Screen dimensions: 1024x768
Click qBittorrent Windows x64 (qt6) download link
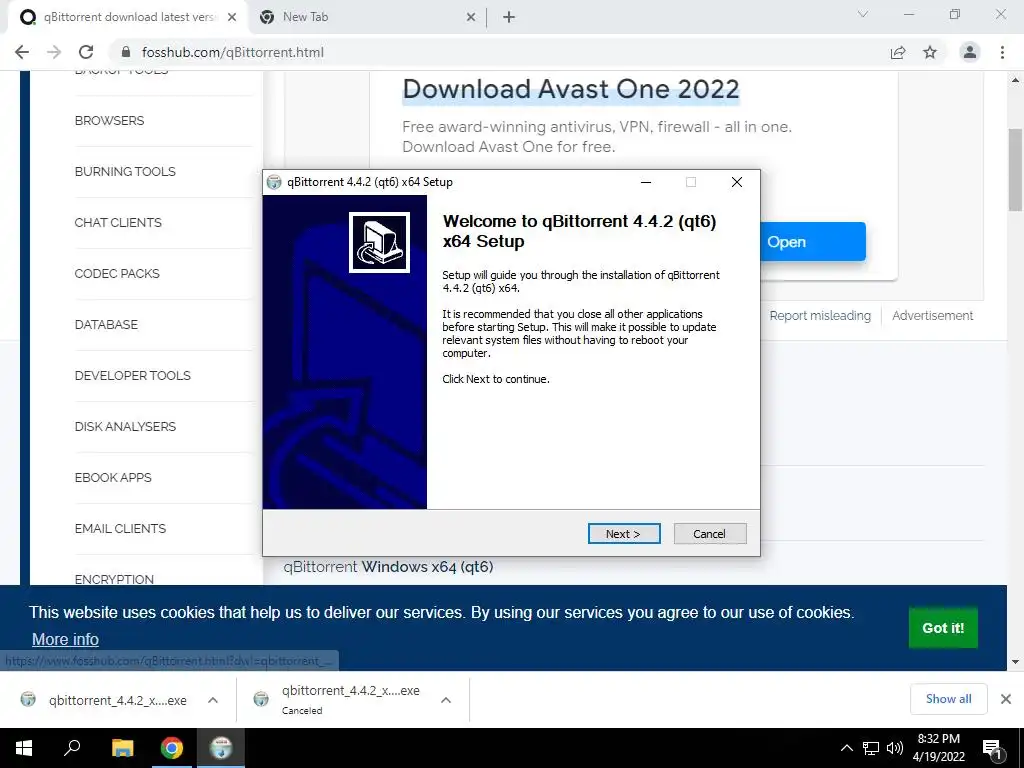tap(389, 567)
